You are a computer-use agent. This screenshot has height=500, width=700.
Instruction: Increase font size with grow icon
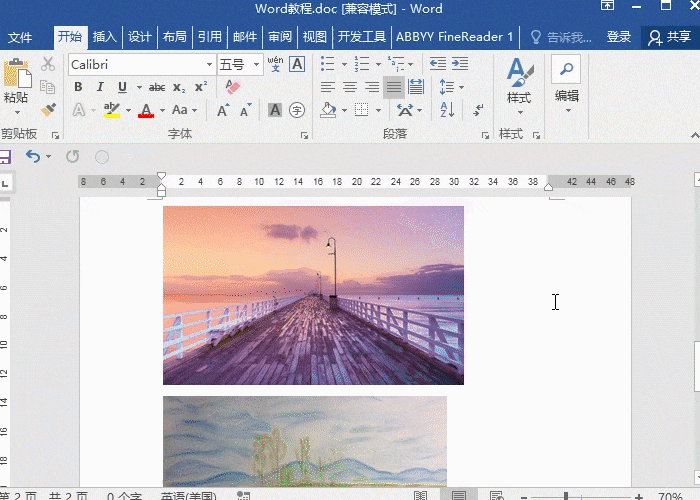tap(223, 110)
